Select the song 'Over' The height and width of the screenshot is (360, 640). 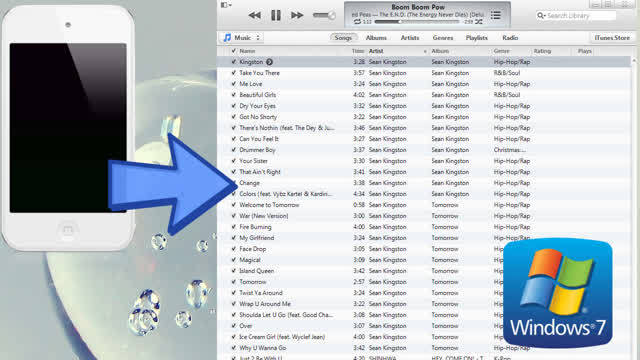pos(246,326)
